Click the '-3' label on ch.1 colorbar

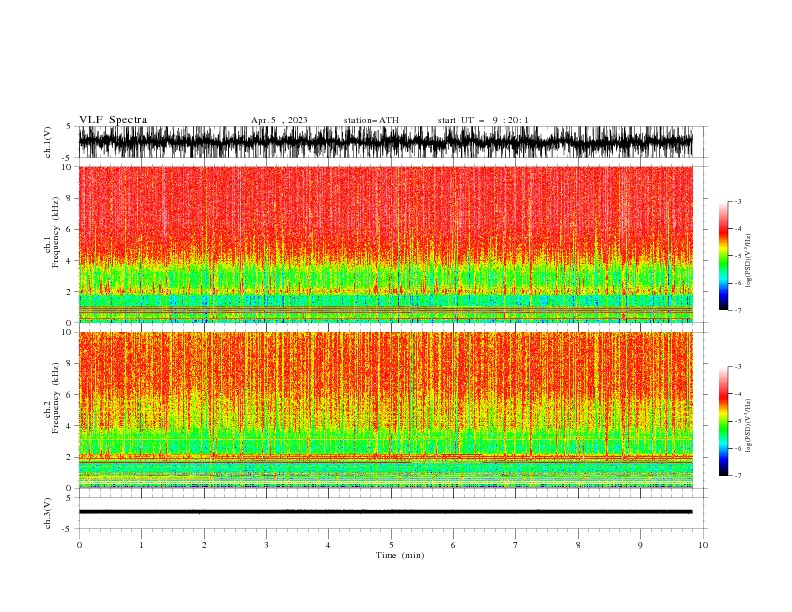tap(737, 202)
